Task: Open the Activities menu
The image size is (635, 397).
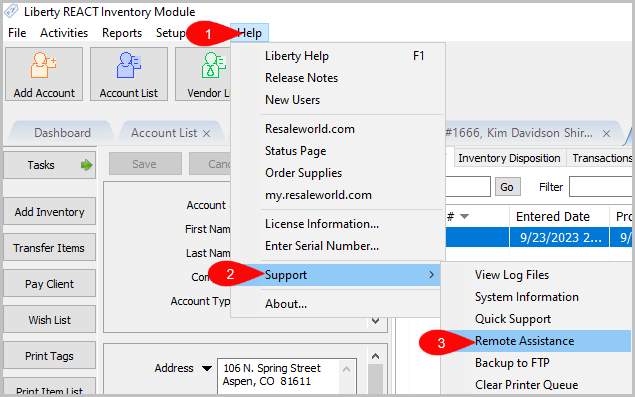Action: coord(64,33)
